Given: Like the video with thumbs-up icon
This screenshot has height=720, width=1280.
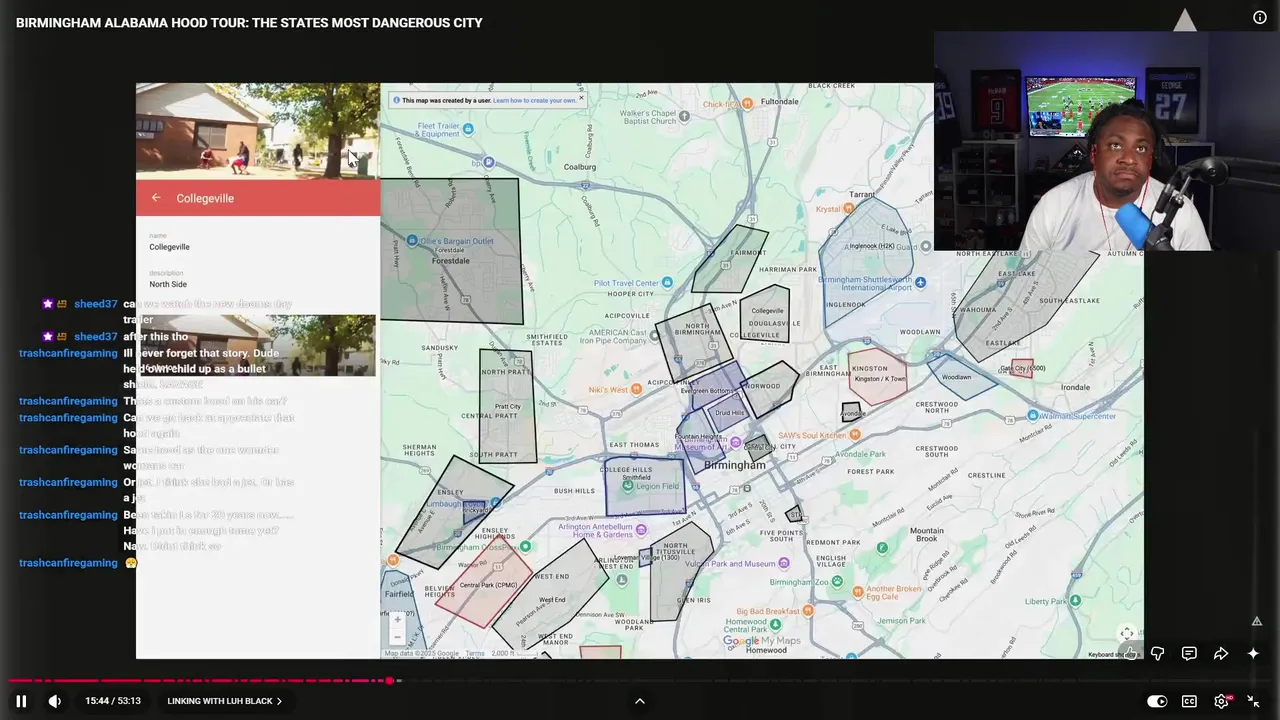Looking at the screenshot, I should pos(1129,654).
